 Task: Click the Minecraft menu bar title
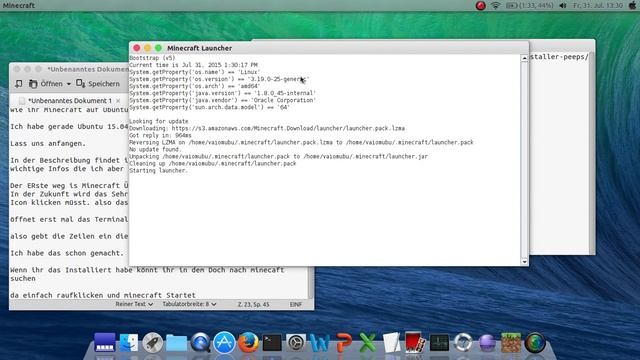[19, 5]
